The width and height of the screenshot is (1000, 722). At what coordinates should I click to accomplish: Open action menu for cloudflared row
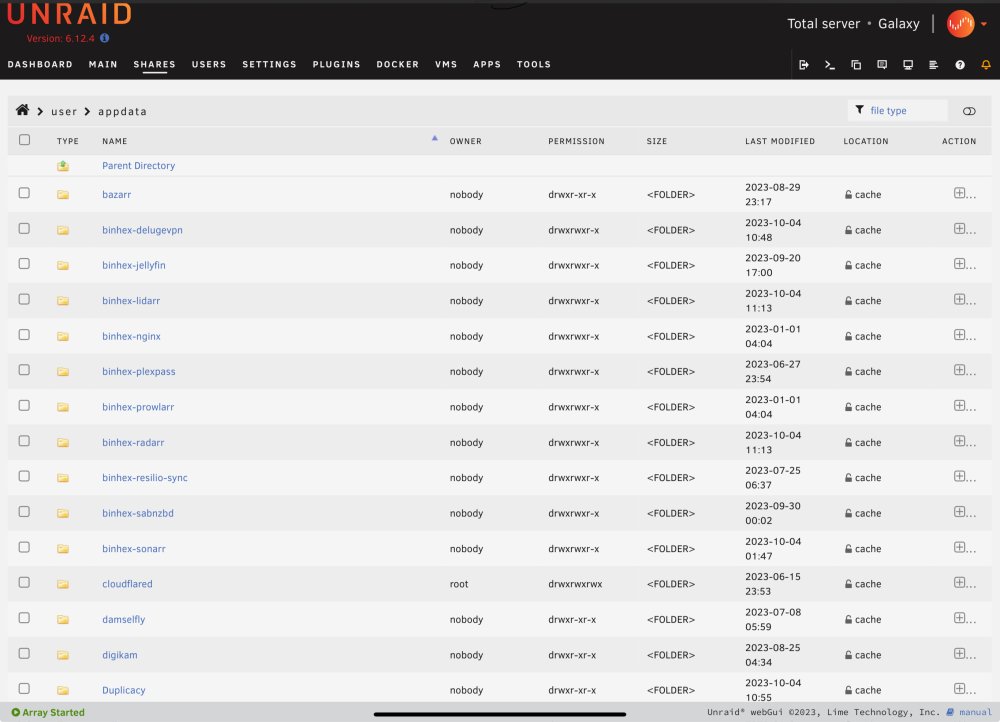point(964,583)
